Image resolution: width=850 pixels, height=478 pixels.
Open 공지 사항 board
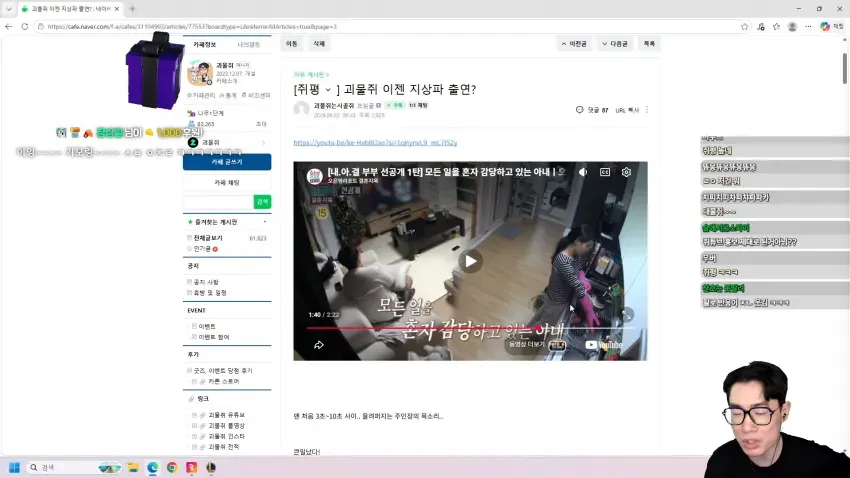[206, 282]
